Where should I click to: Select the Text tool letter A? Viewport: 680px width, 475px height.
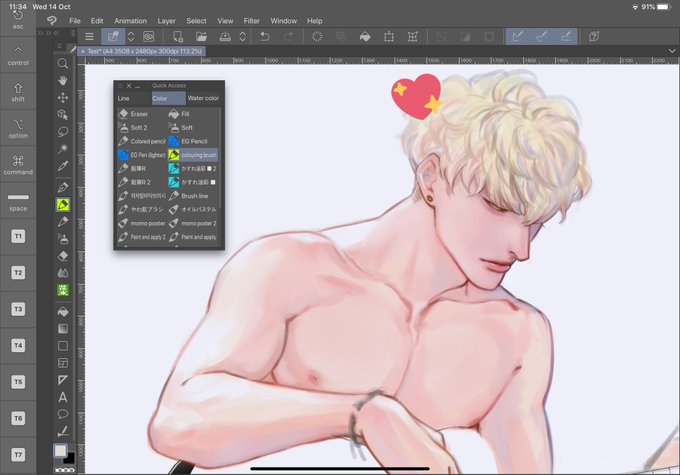63,397
